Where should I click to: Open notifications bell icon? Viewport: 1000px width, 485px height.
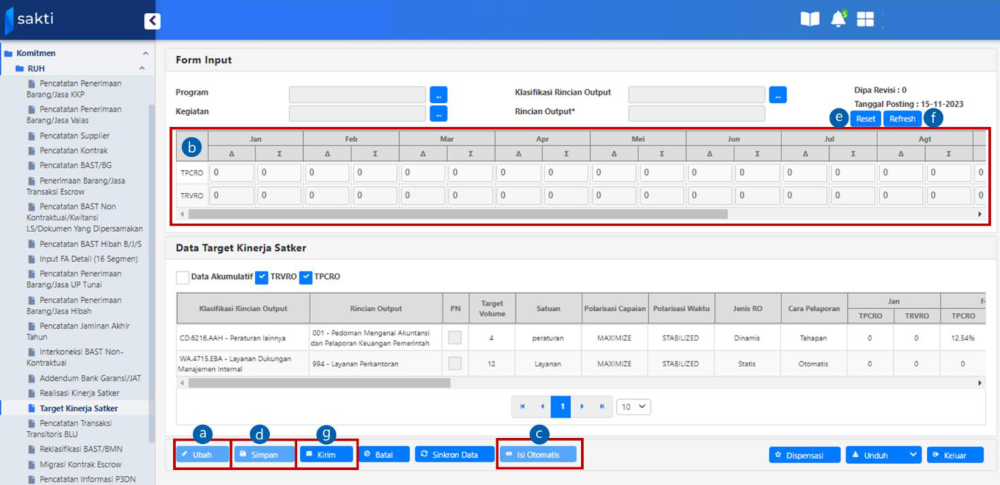(838, 20)
